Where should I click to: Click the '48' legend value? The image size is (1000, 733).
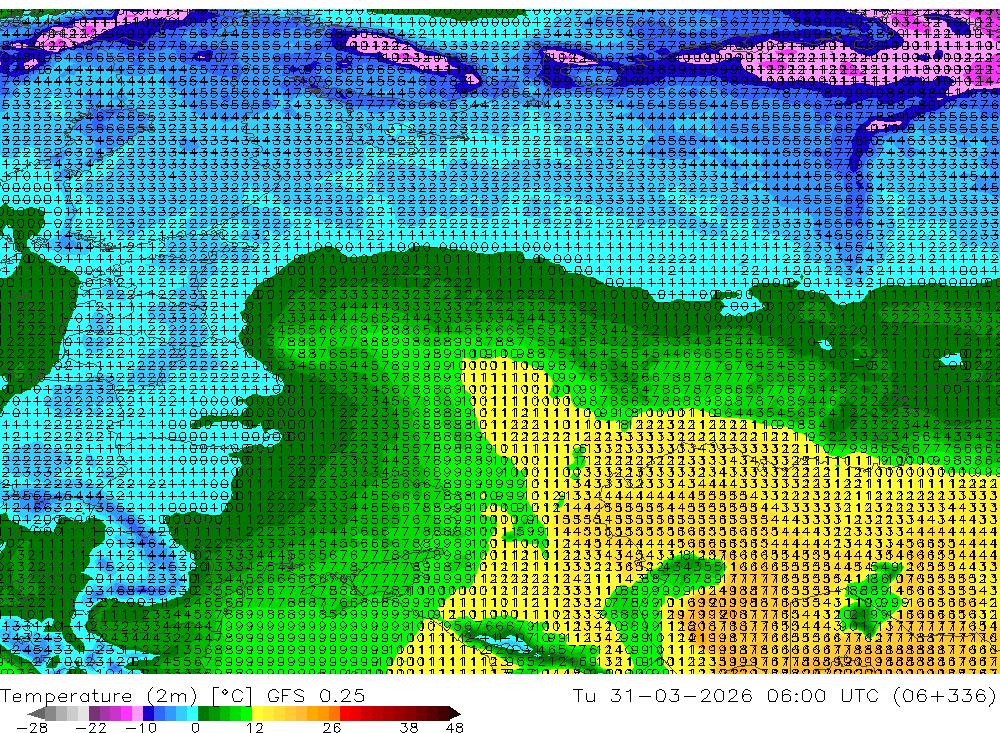pos(454,727)
